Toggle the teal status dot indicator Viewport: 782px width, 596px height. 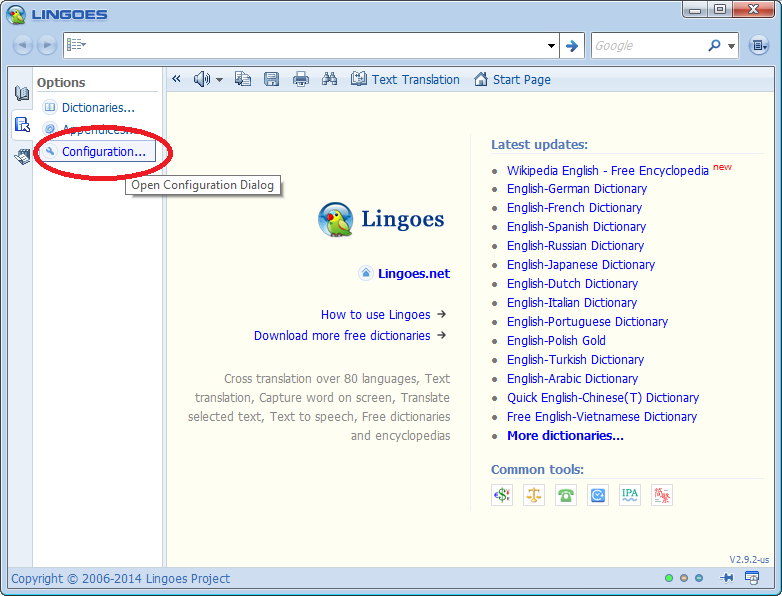coord(699,578)
